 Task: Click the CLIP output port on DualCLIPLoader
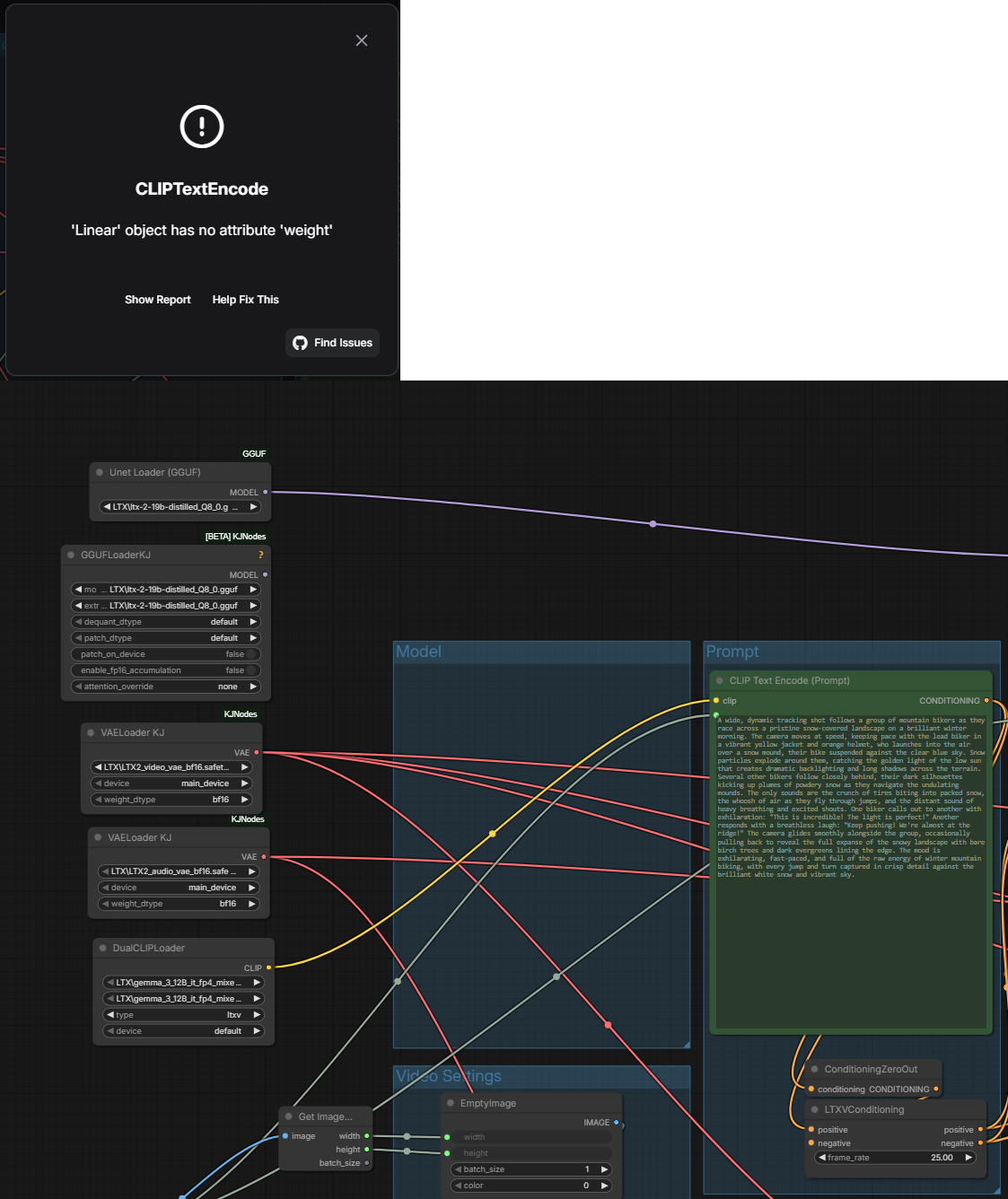268,967
